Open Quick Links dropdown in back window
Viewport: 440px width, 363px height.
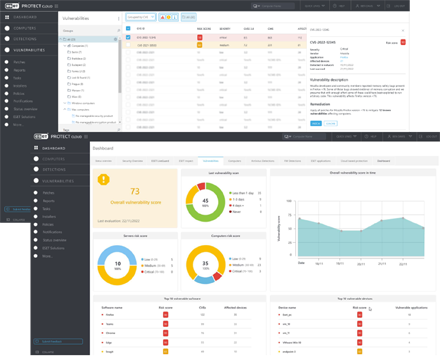[315, 6]
